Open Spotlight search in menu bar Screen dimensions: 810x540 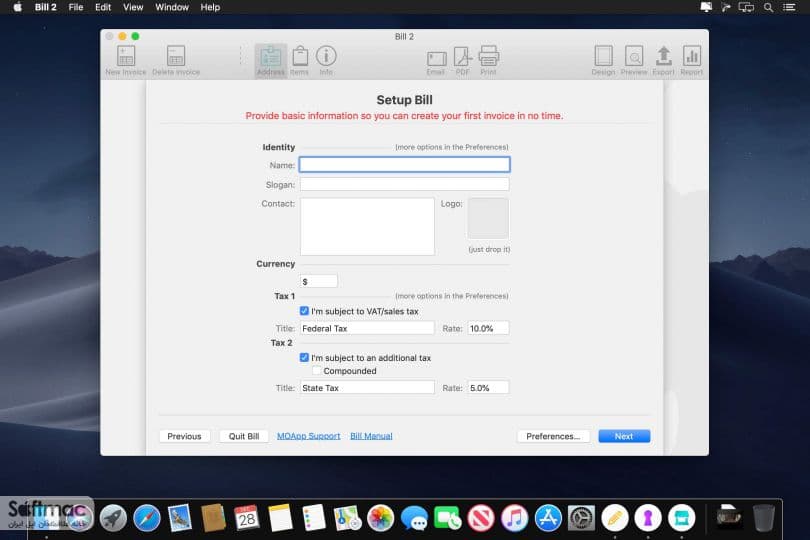coord(769,7)
